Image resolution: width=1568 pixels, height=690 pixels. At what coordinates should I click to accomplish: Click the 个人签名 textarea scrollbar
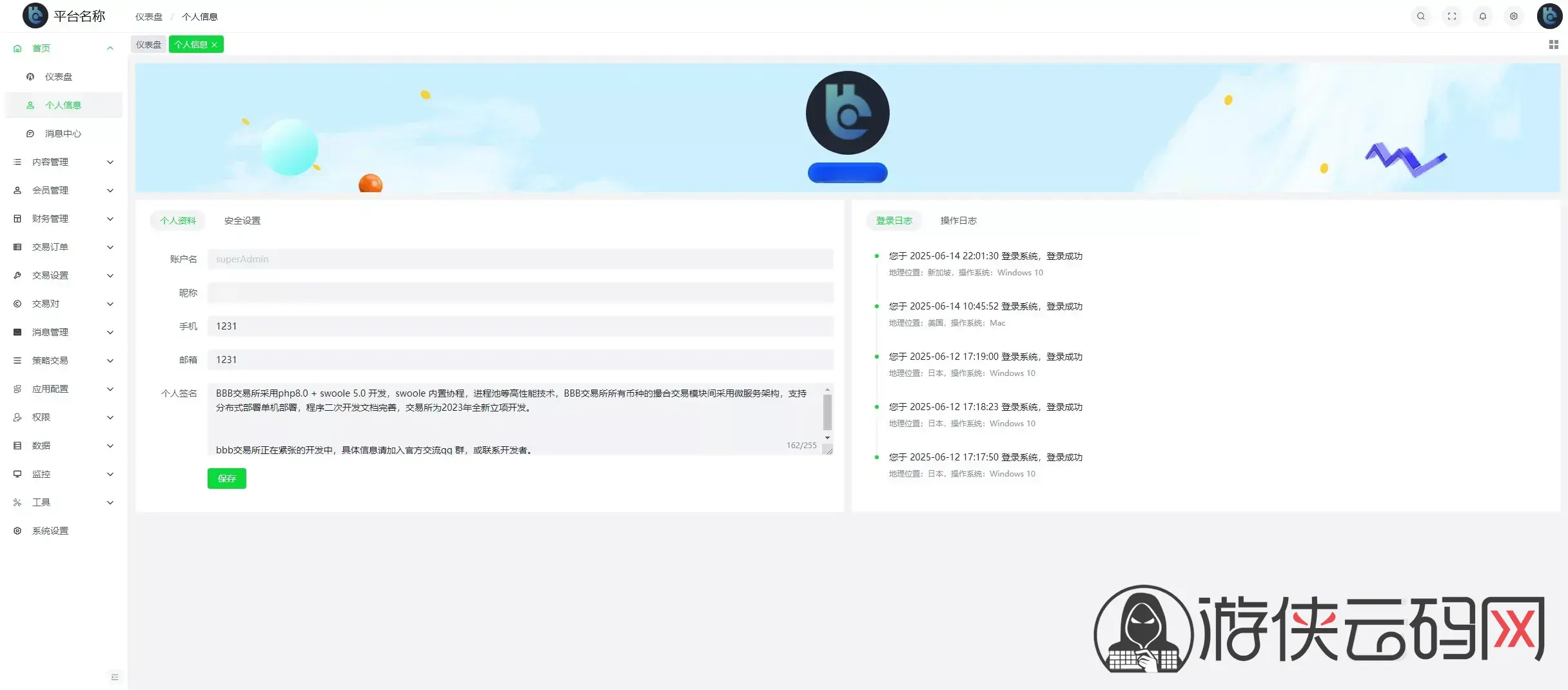[827, 413]
